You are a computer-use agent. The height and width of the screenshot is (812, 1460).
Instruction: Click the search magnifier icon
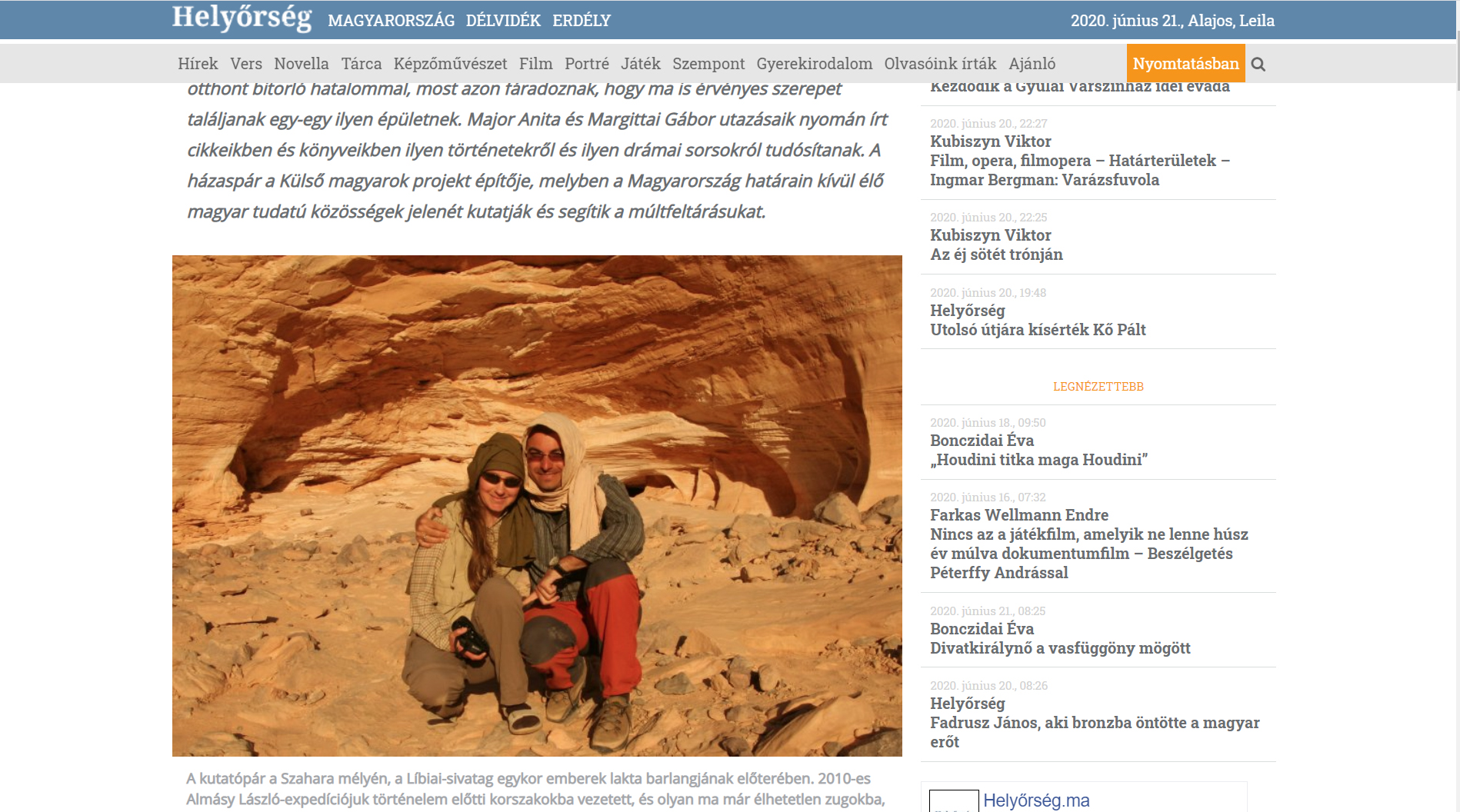pyautogui.click(x=1258, y=64)
